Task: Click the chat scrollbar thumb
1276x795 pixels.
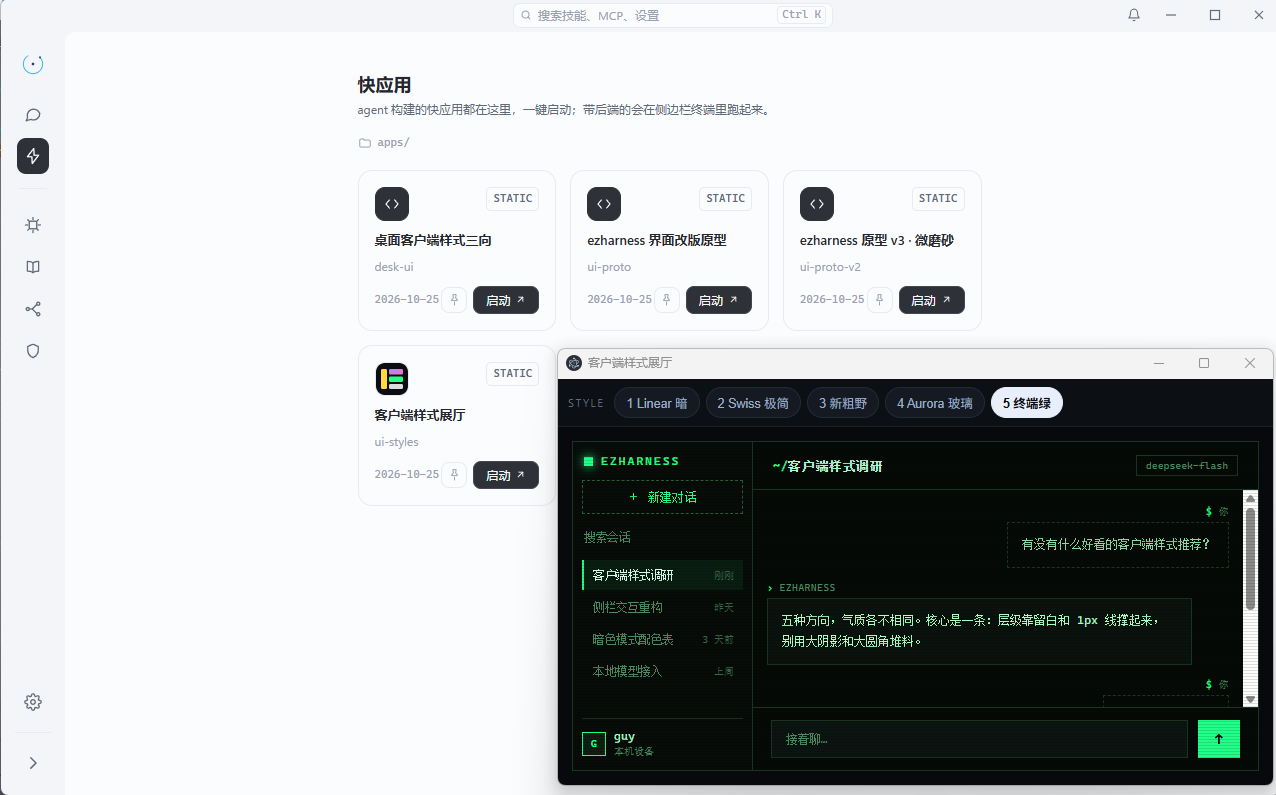Action: click(x=1250, y=559)
